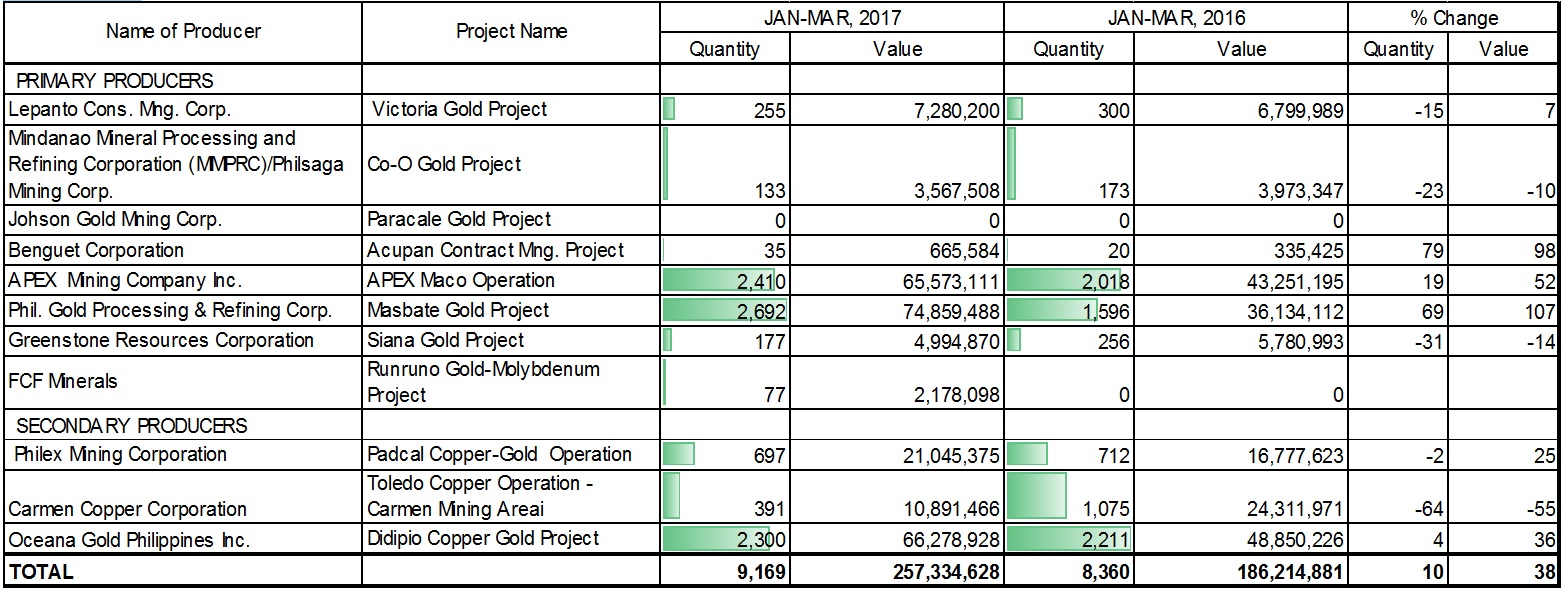The image size is (1564, 591).
Task: Select the "JAN-MAR, 2016" header cell
Action: coord(1174,18)
